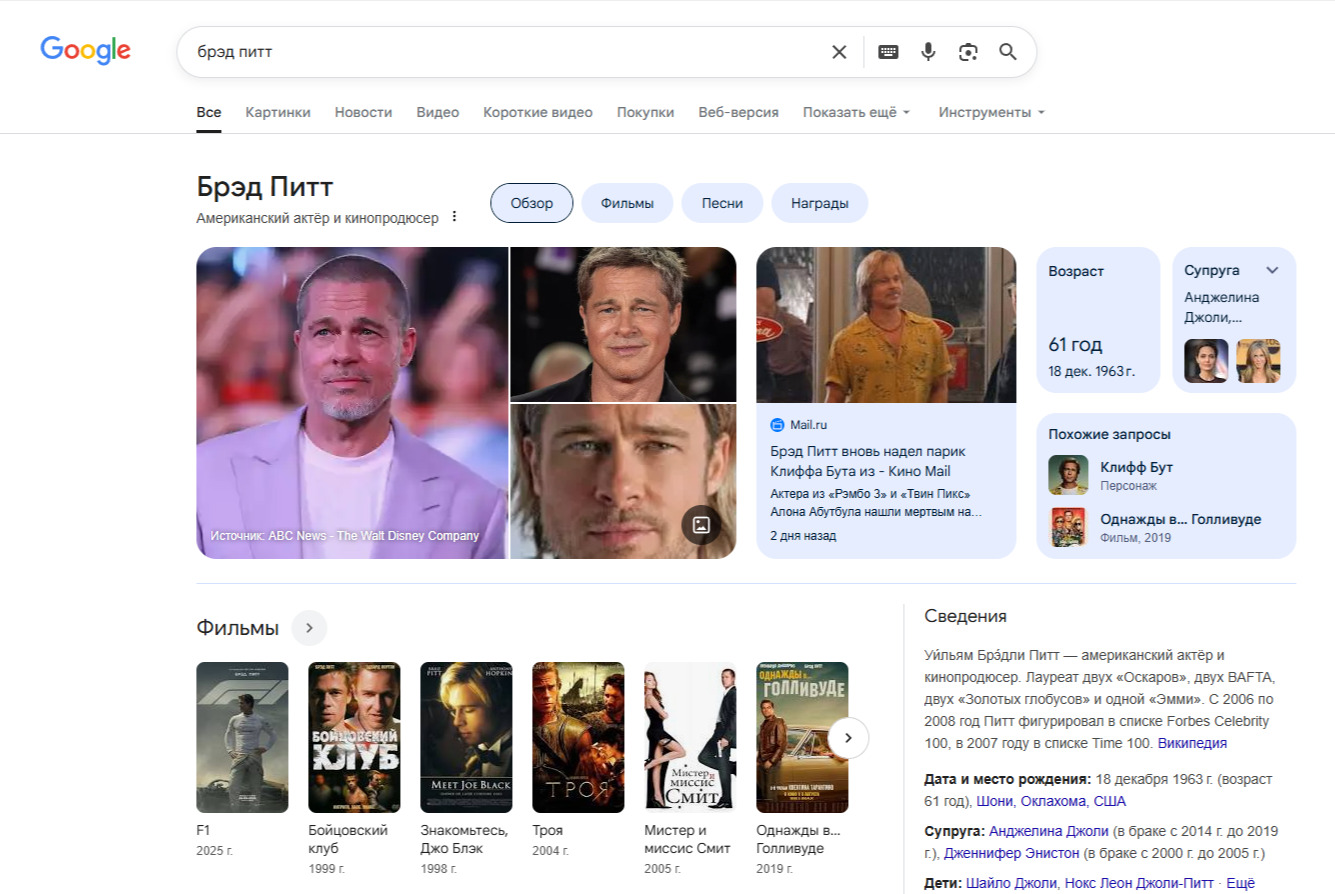The image size is (1335, 894).
Task: Open the Новости tab
Action: pos(363,112)
